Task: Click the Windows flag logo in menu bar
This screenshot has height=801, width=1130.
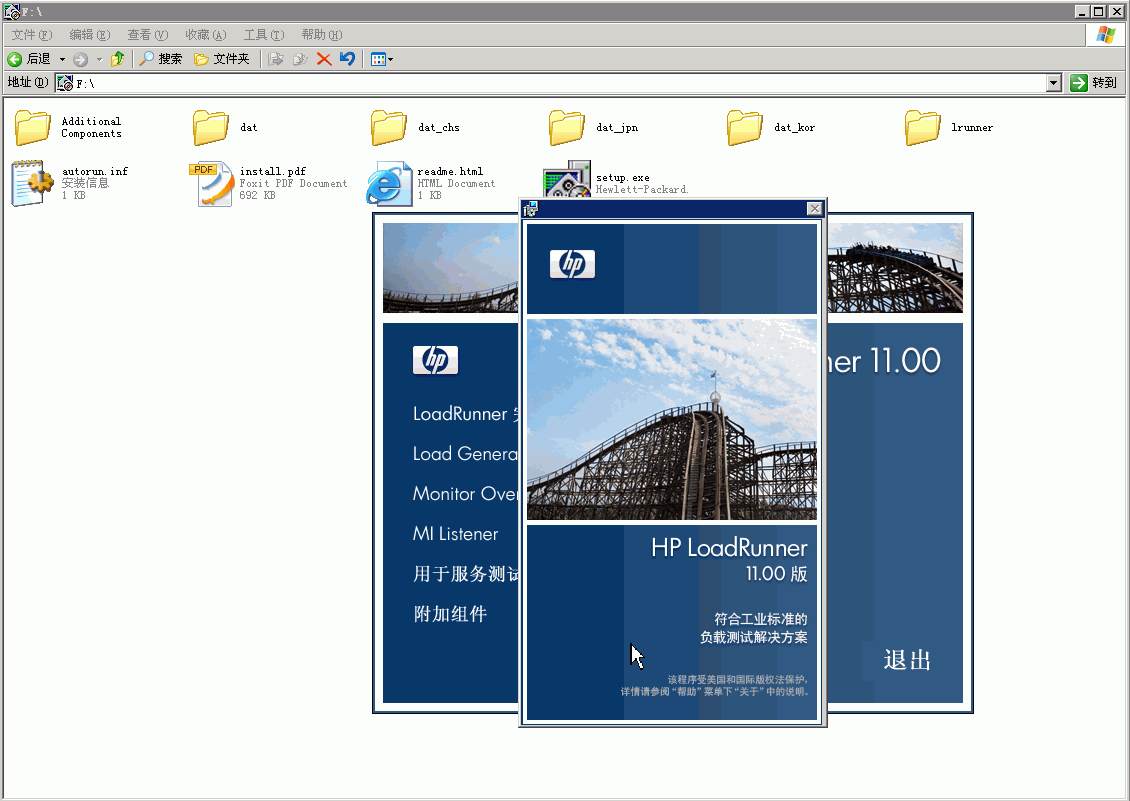Action: pyautogui.click(x=1105, y=35)
